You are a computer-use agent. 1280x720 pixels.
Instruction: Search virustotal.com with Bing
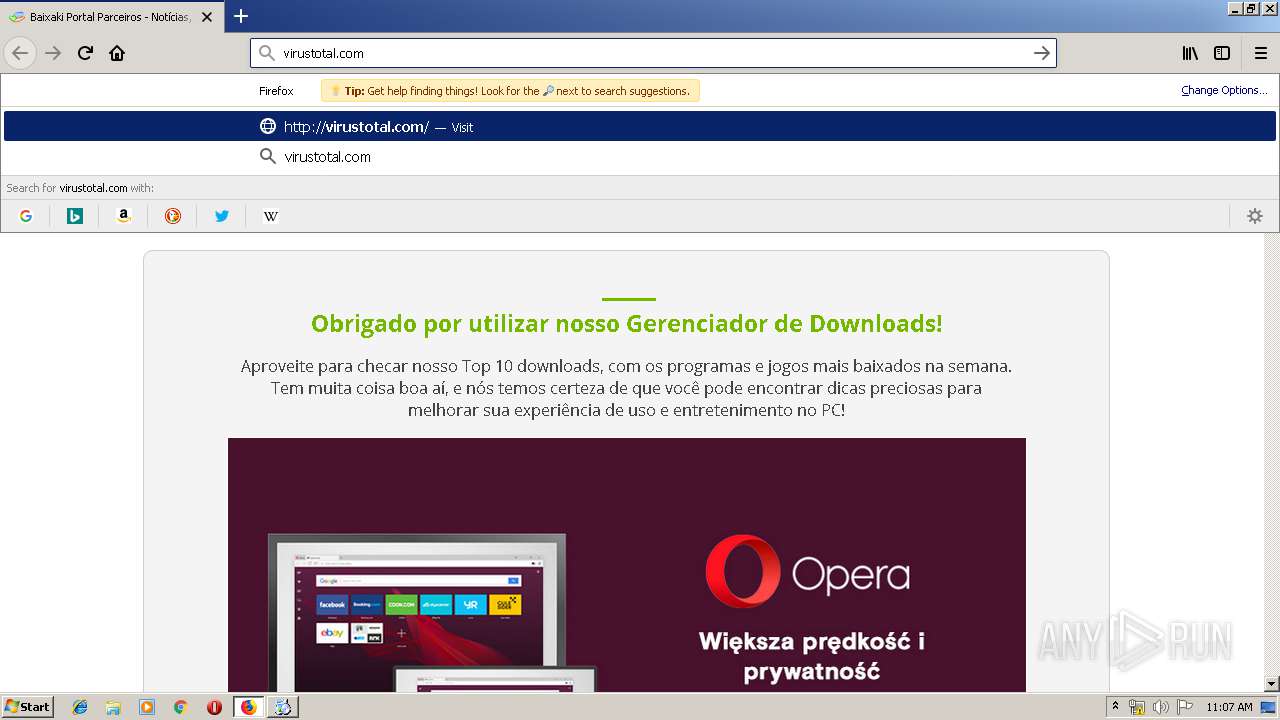click(x=75, y=216)
